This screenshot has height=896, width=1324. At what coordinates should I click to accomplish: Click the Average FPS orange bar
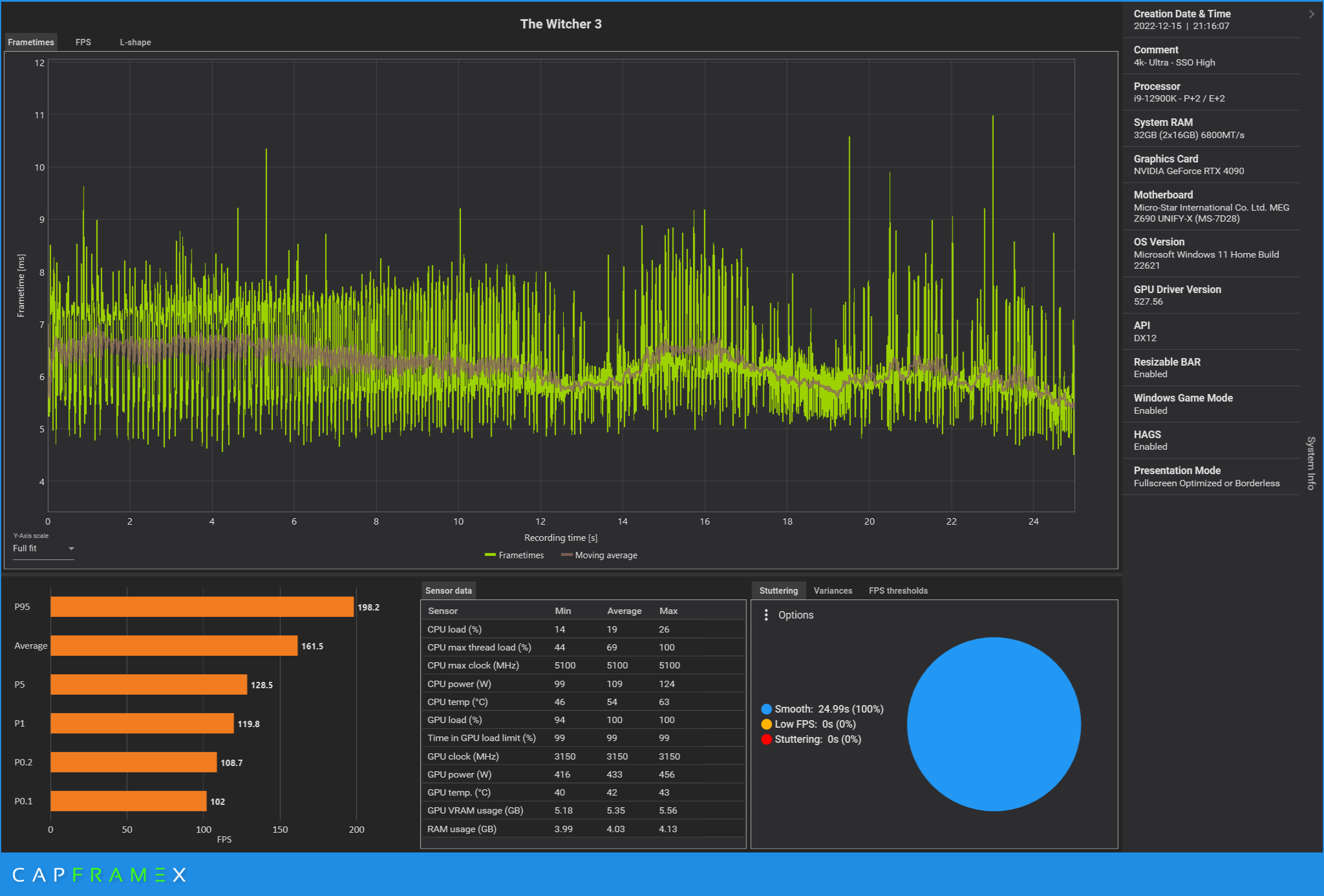(174, 646)
